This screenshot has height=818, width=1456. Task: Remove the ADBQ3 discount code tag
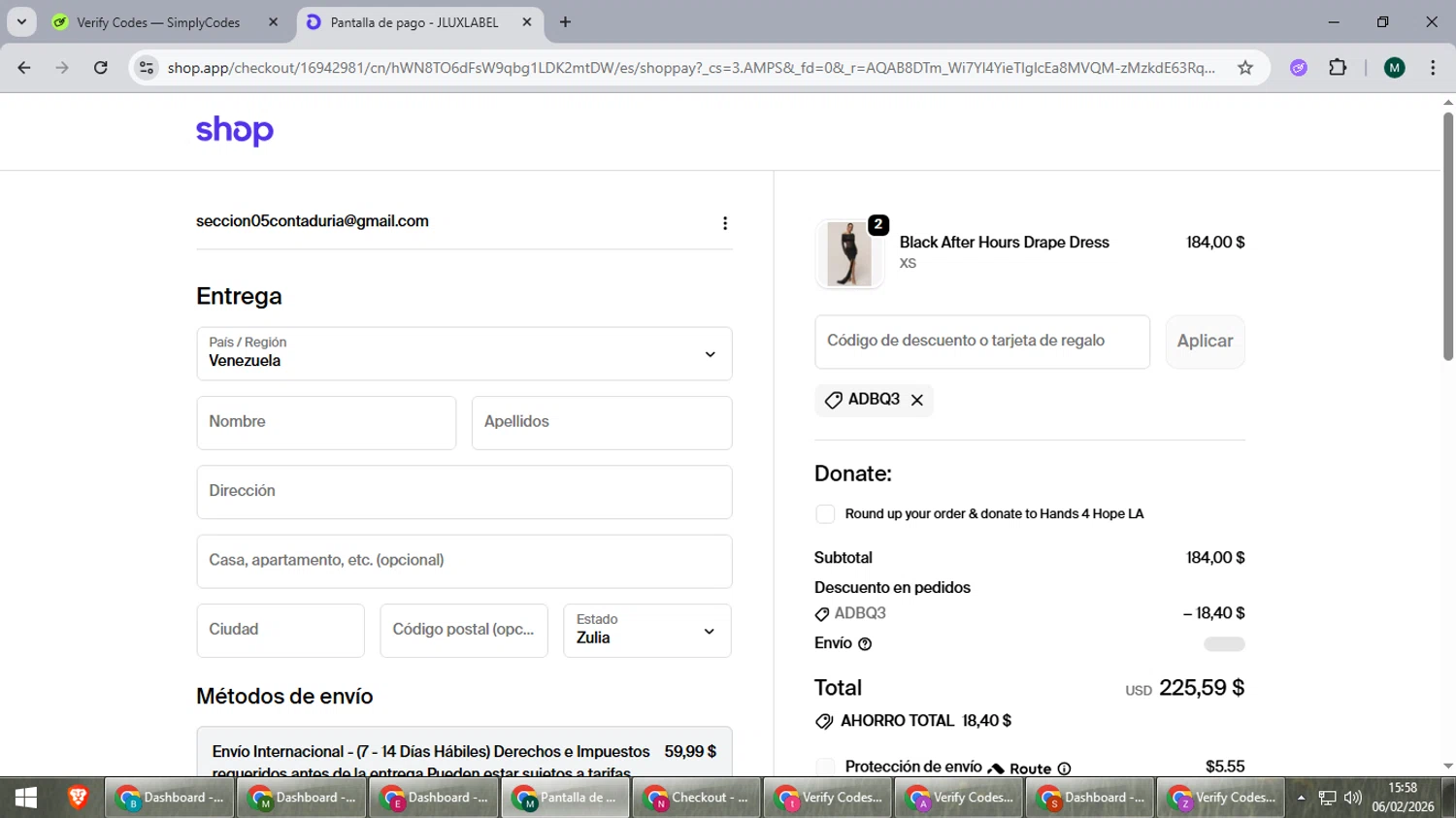click(917, 400)
